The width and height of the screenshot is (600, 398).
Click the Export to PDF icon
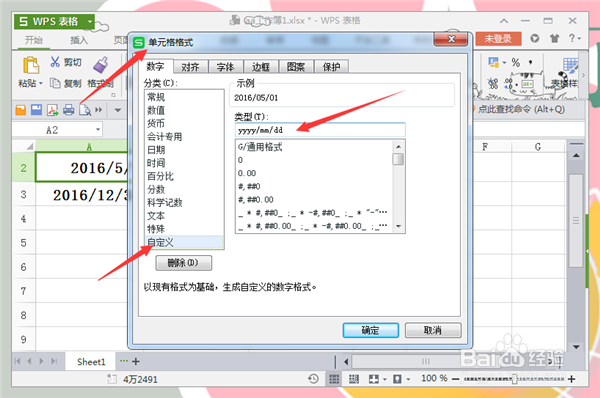(52, 110)
